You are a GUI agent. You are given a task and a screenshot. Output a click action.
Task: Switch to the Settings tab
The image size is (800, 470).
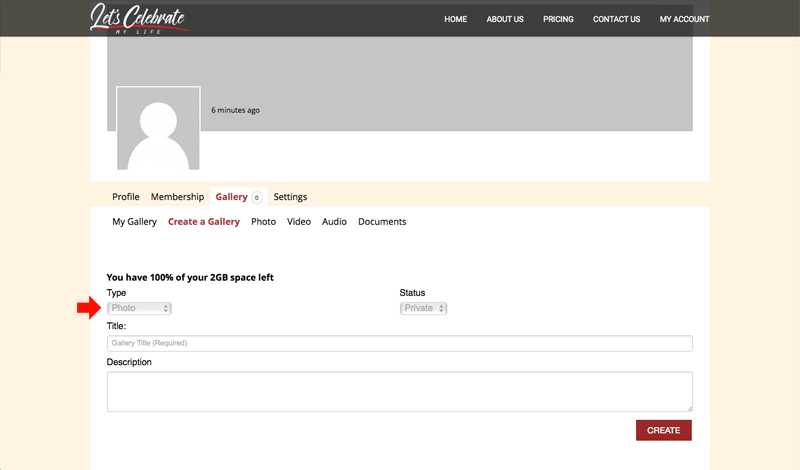290,196
